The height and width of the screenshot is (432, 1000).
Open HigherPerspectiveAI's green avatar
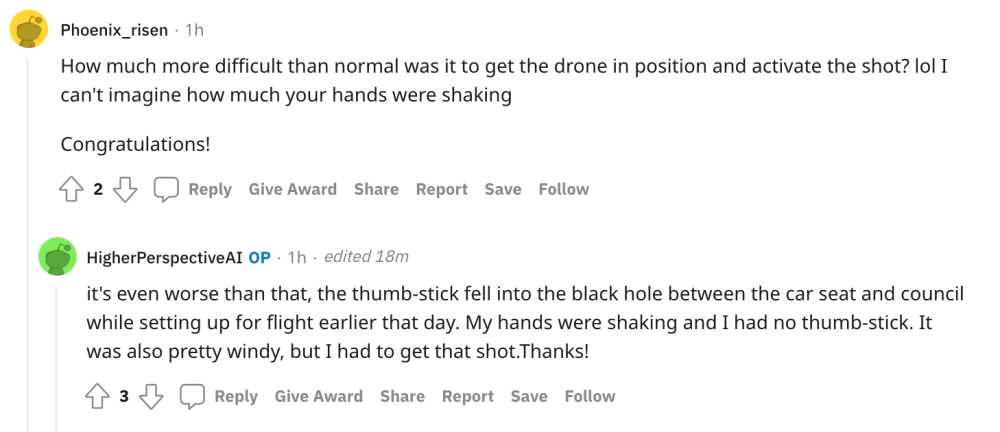pyautogui.click(x=58, y=257)
